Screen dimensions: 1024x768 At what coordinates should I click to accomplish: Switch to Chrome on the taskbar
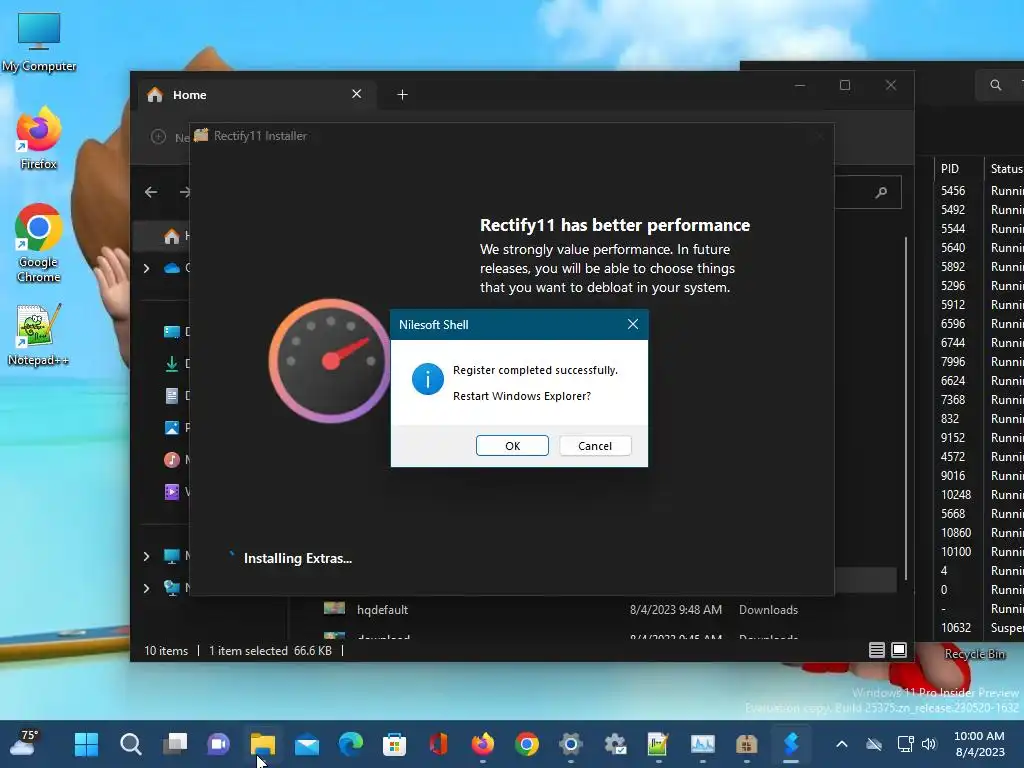pos(527,744)
